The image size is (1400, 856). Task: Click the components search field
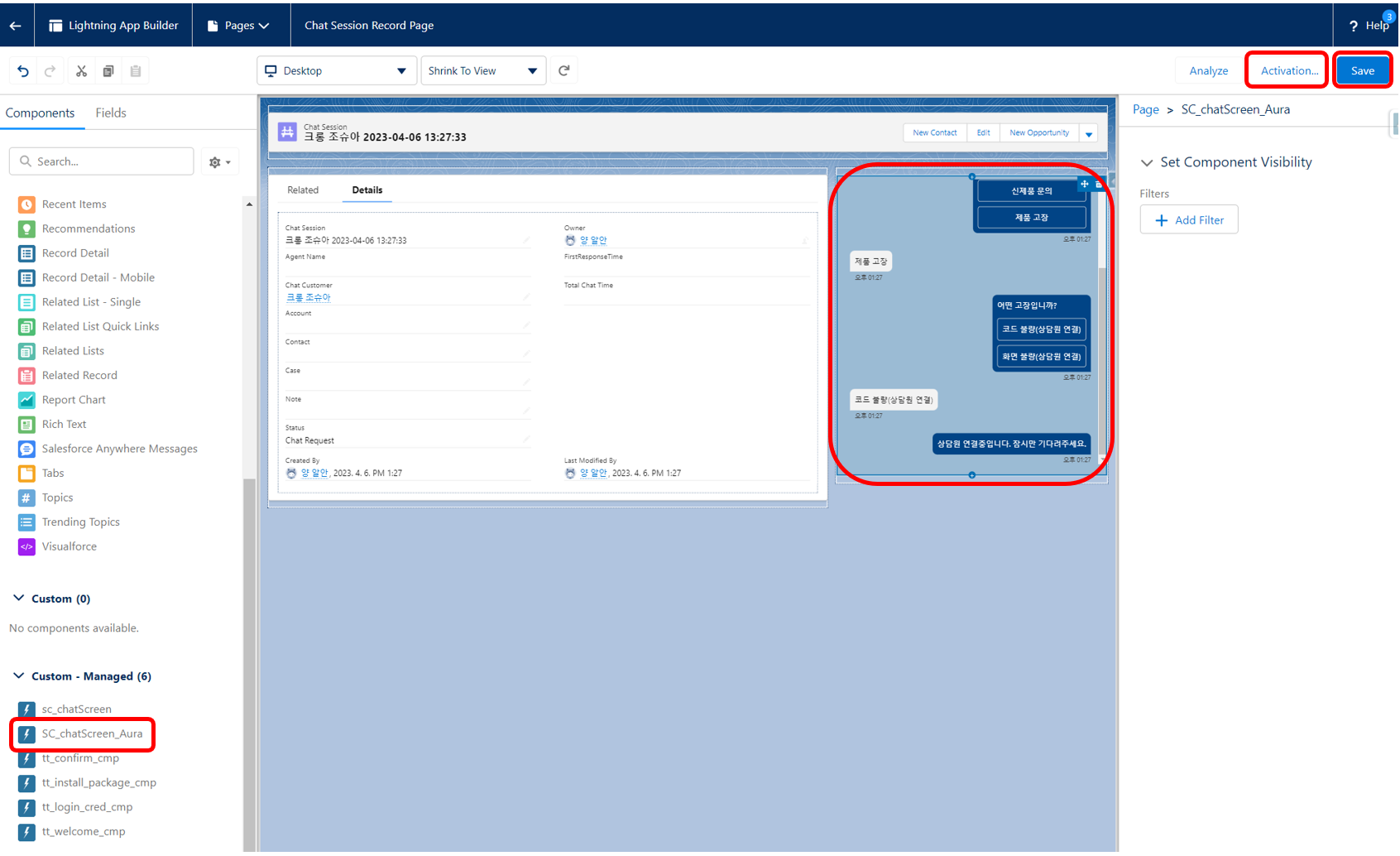coord(102,161)
